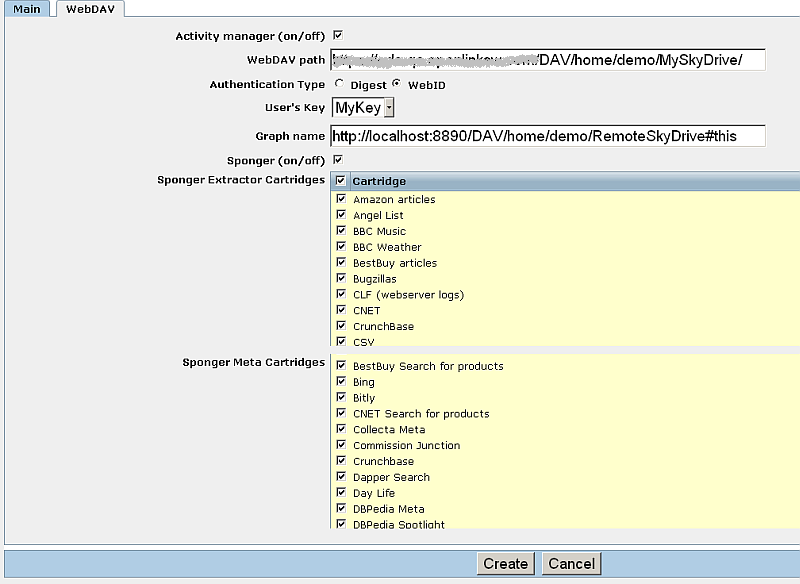Screen dimensions: 800x584
Task: Disable the Commission Junction meta cartridge
Action: click(341, 445)
